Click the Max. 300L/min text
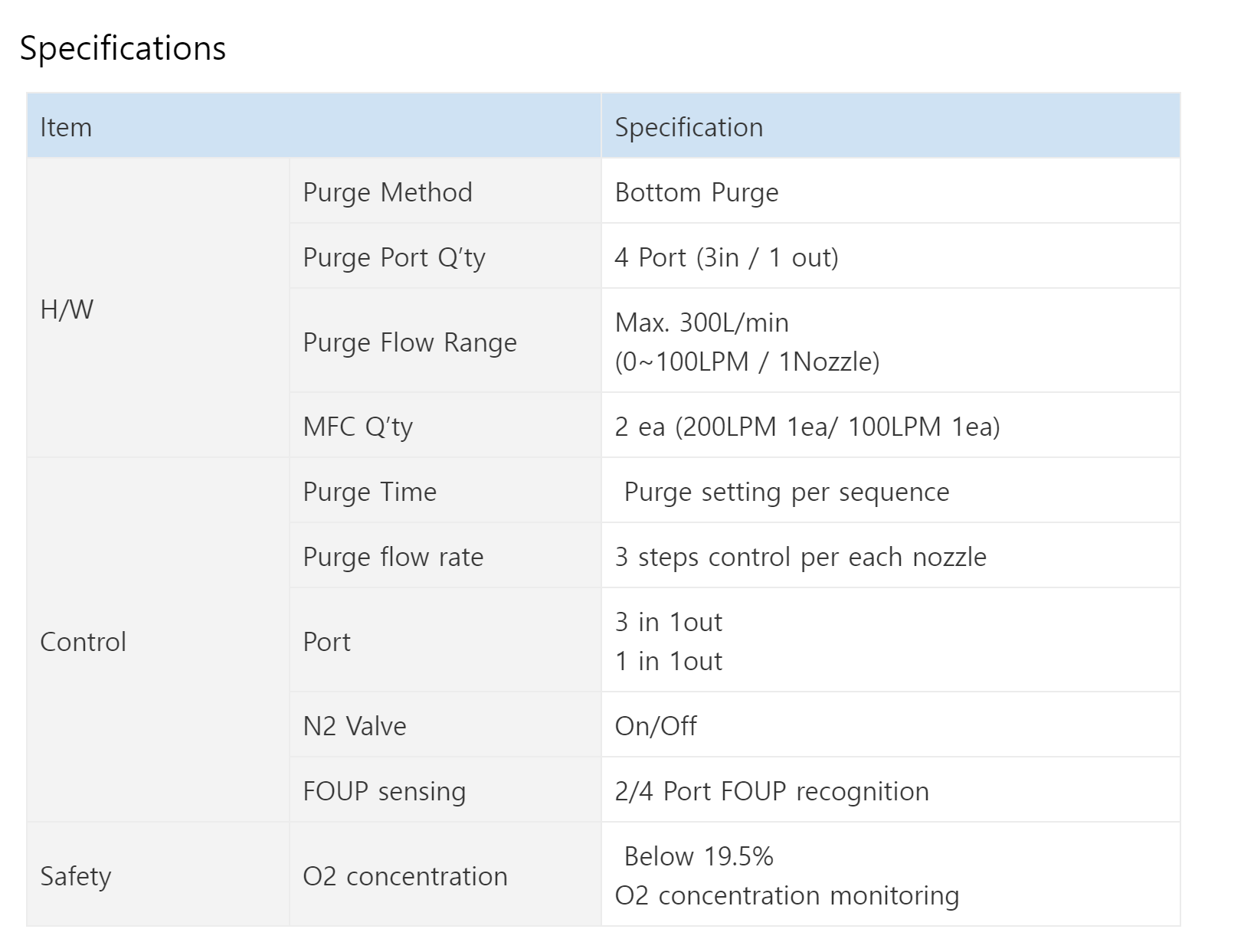 [x=702, y=322]
